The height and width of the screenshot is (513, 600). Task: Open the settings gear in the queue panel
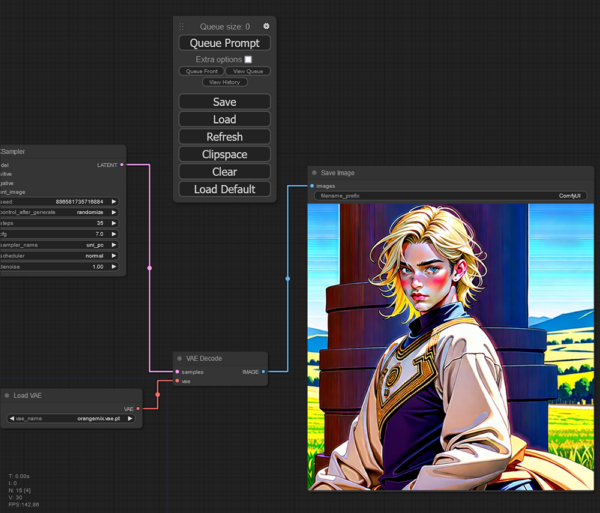pos(266,27)
